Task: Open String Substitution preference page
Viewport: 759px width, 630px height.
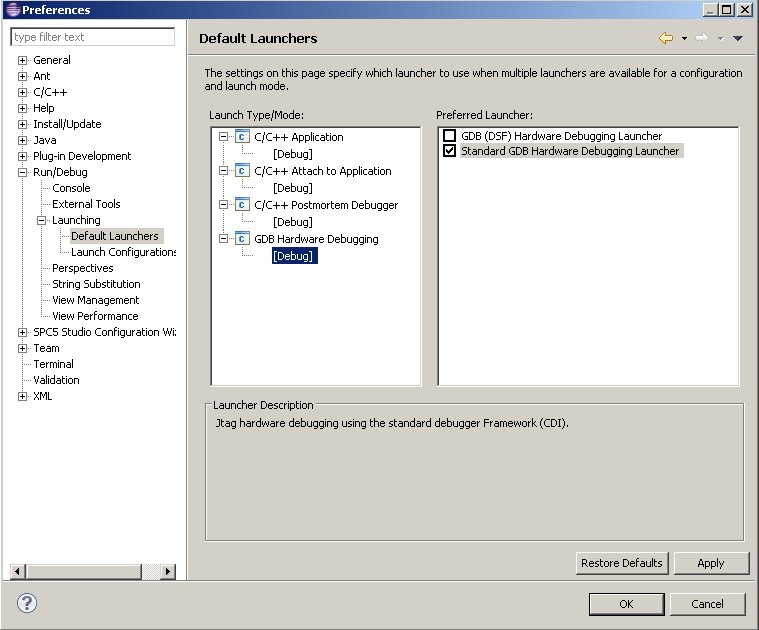Action: (96, 284)
